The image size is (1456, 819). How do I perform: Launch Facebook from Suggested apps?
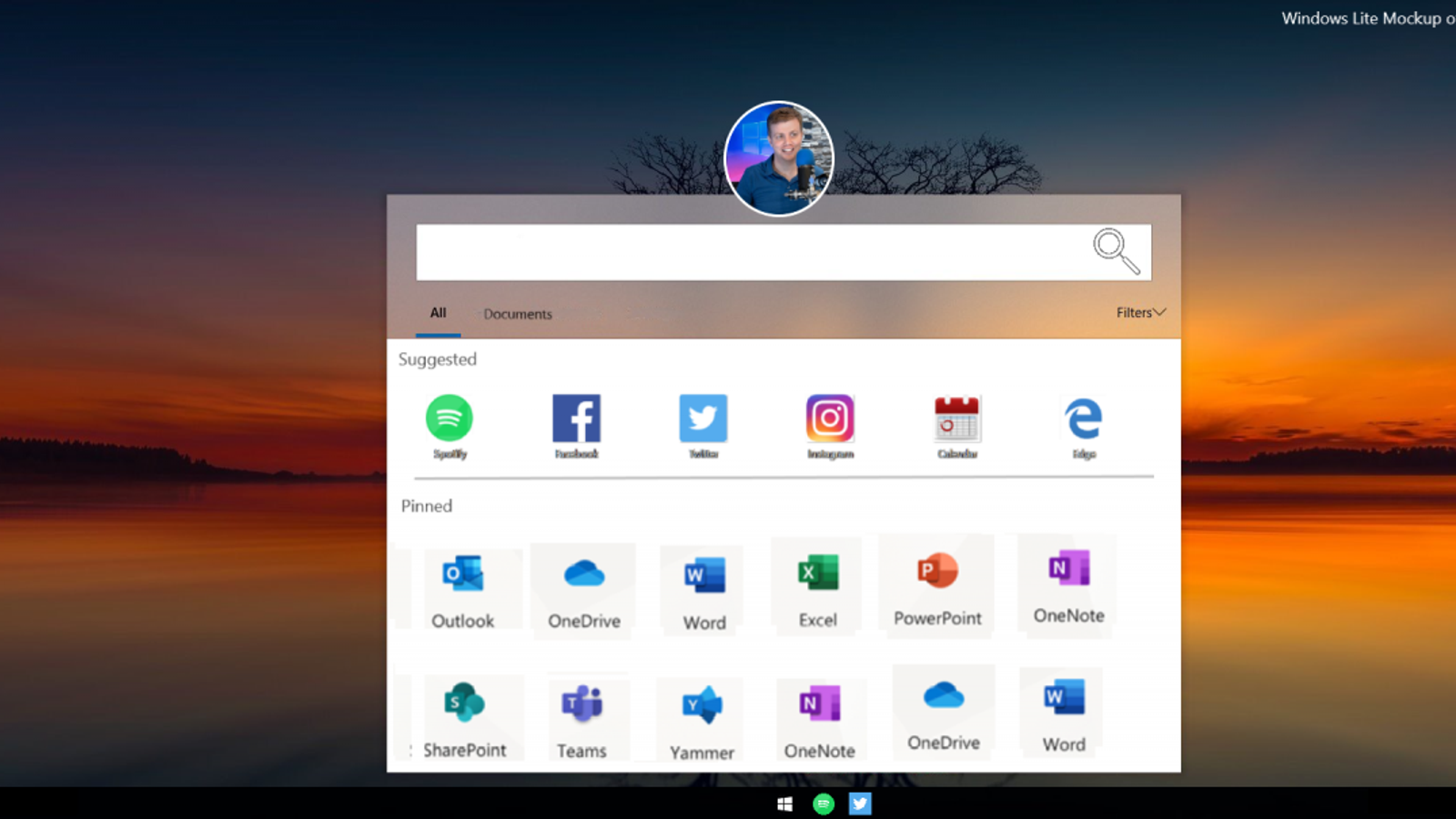(576, 426)
